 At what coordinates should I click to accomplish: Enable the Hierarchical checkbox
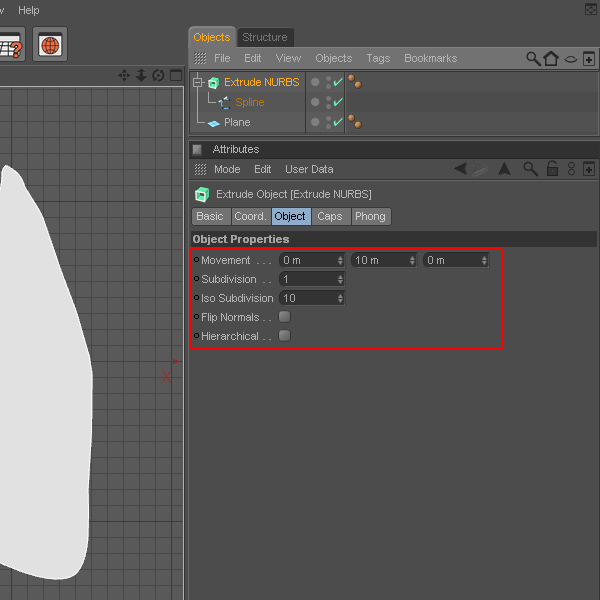tap(284, 336)
